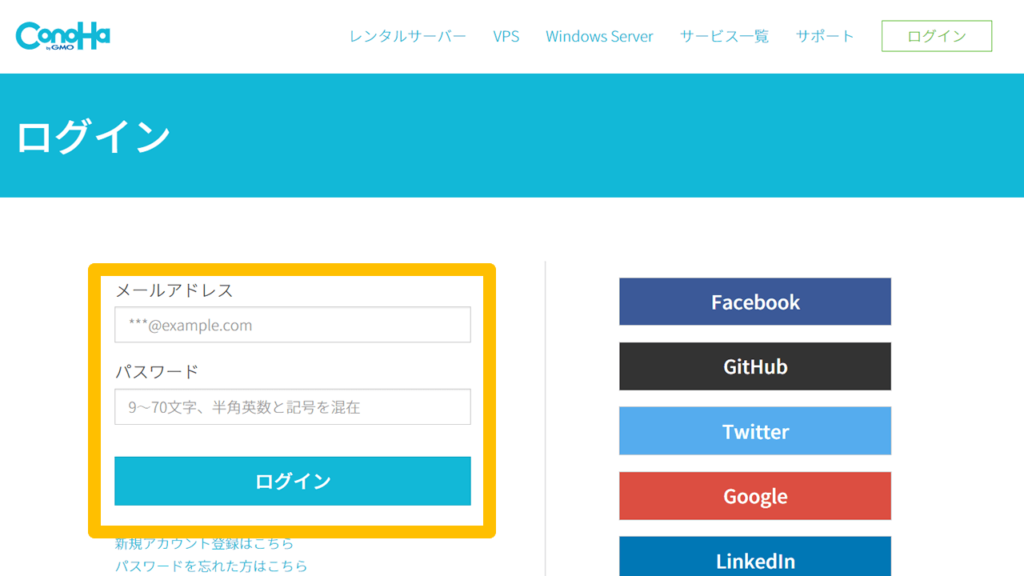Open the サービス一覧 menu item
The width and height of the screenshot is (1024, 576).
[x=724, y=36]
